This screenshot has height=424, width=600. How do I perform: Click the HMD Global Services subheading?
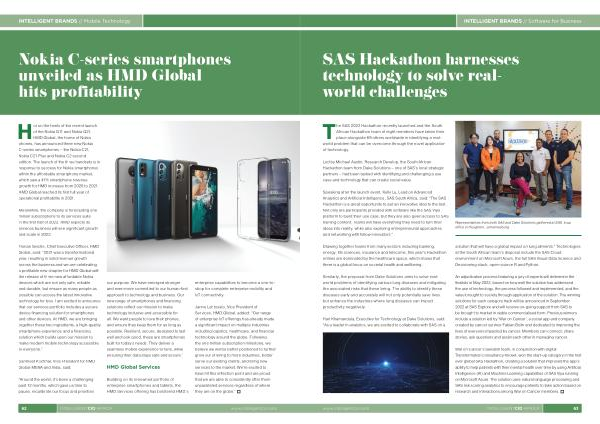click(x=133, y=367)
